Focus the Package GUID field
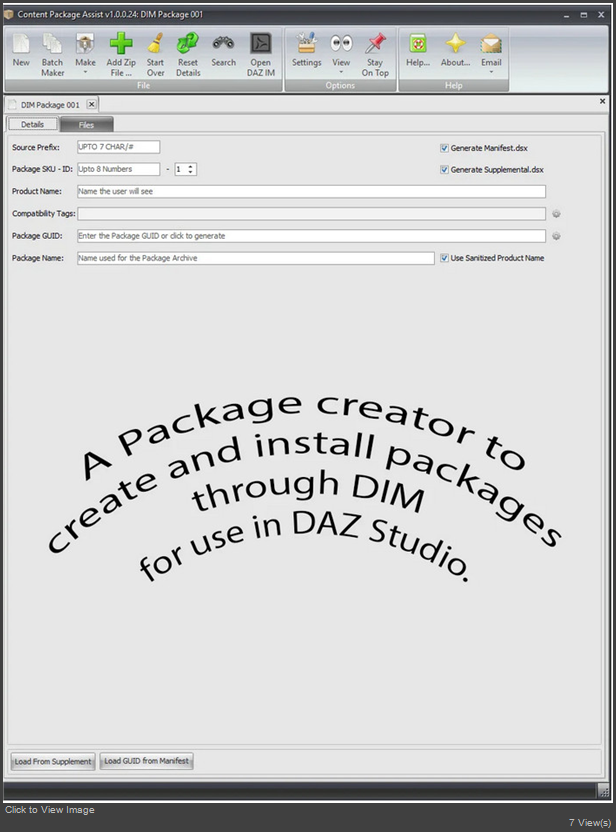This screenshot has height=832, width=616. tap(311, 236)
